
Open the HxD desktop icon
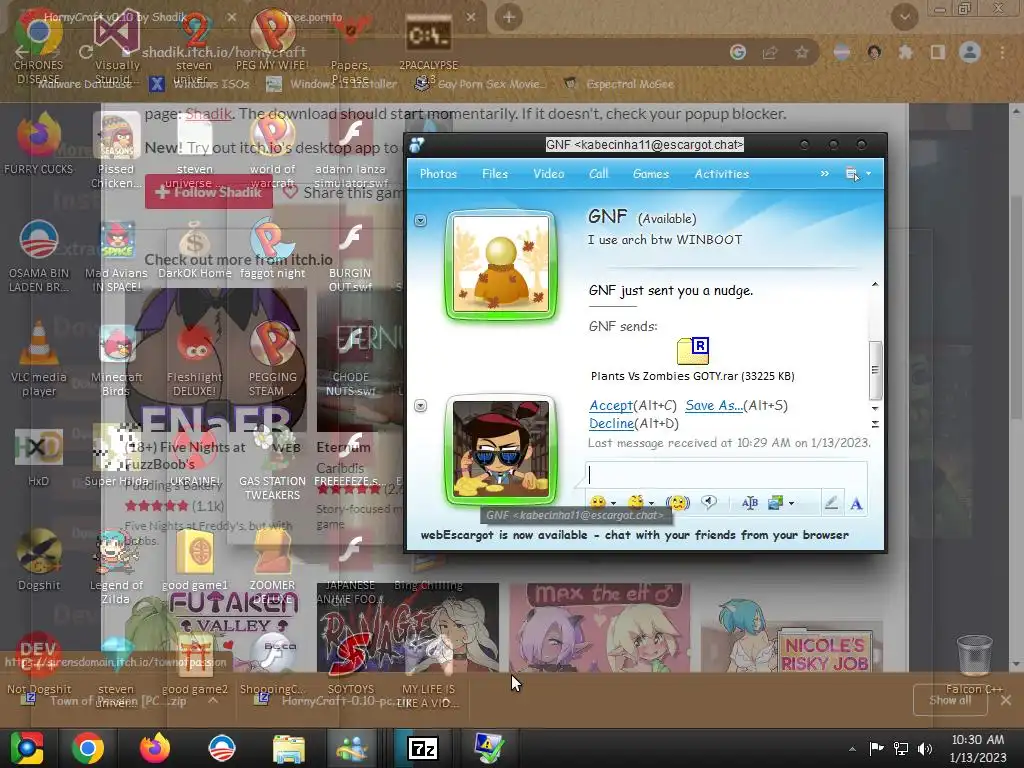click(x=39, y=457)
